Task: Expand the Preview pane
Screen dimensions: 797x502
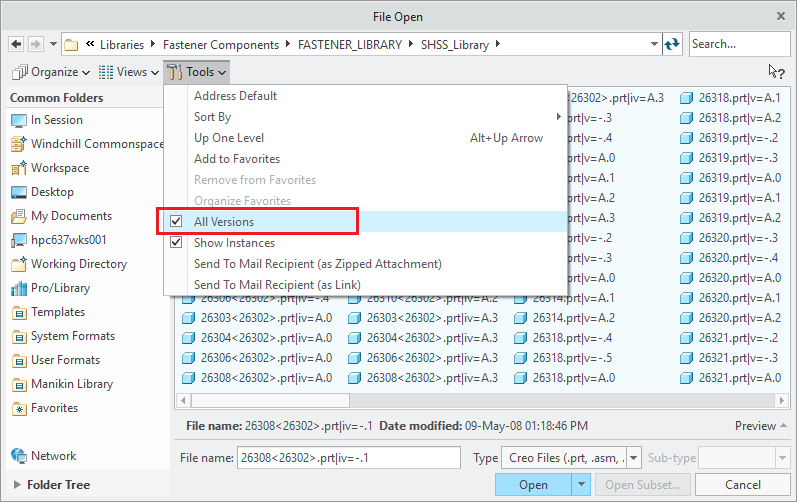Action: click(760, 426)
